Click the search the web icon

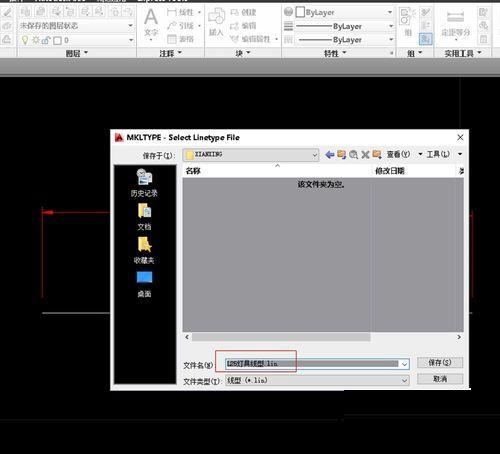pos(354,154)
